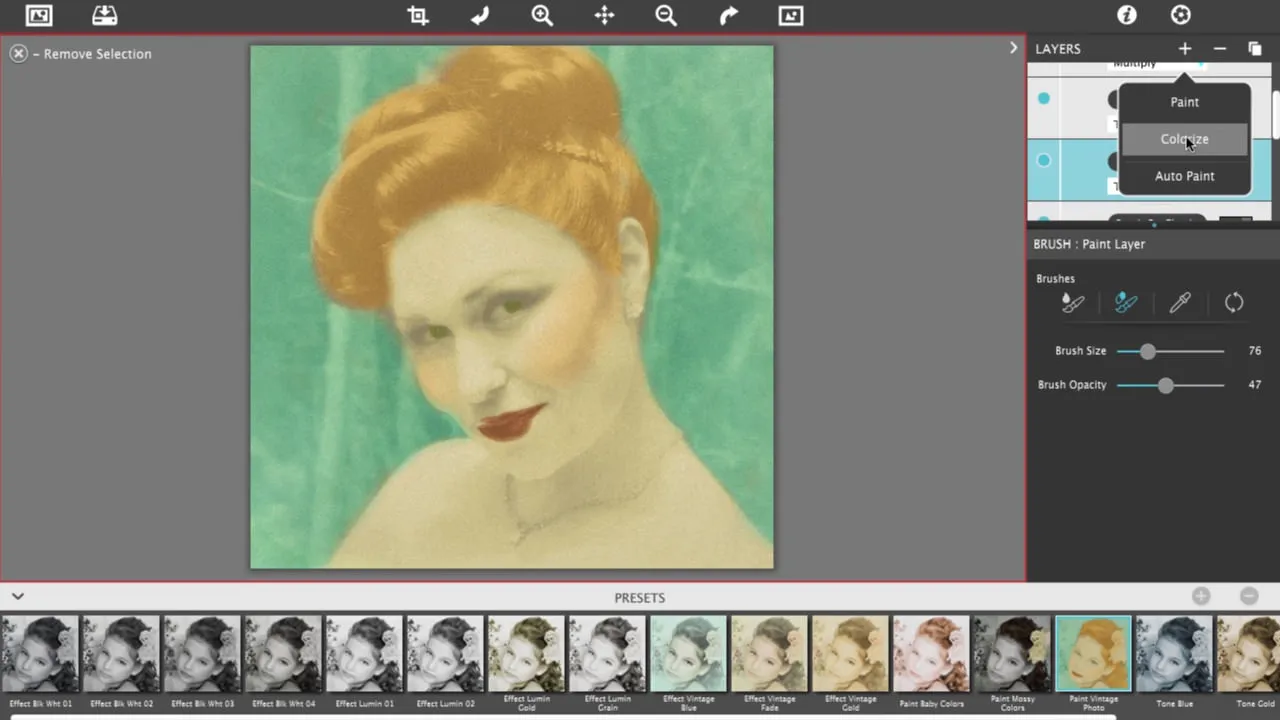This screenshot has height=720, width=1280.
Task: Choose Colorize from the add layer menu
Action: click(x=1185, y=139)
